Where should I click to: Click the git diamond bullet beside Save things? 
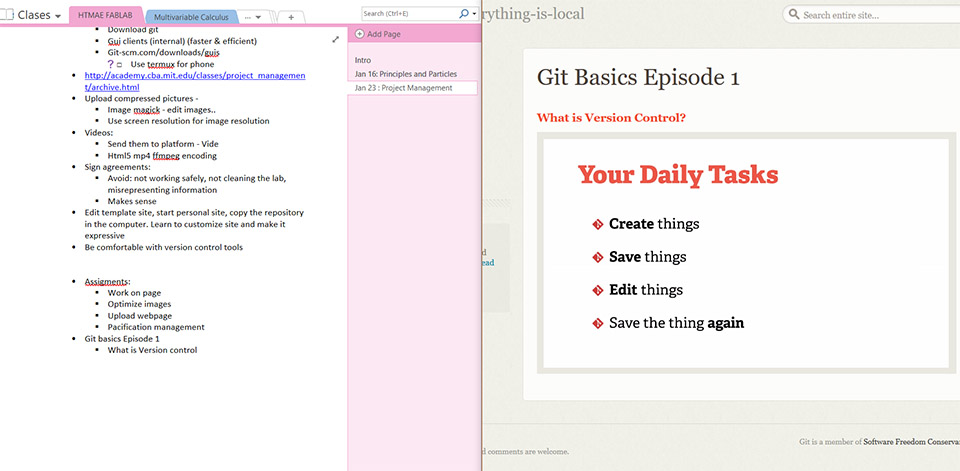(598, 258)
